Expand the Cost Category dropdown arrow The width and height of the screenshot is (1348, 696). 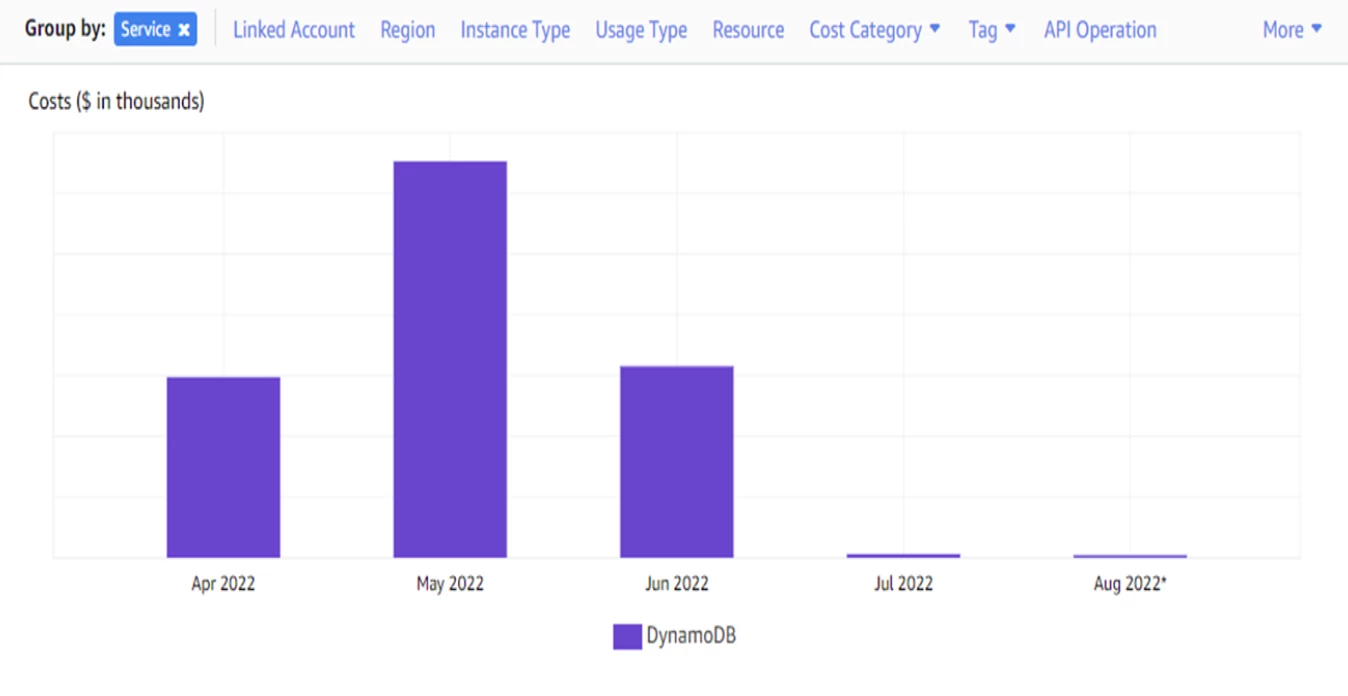[935, 29]
